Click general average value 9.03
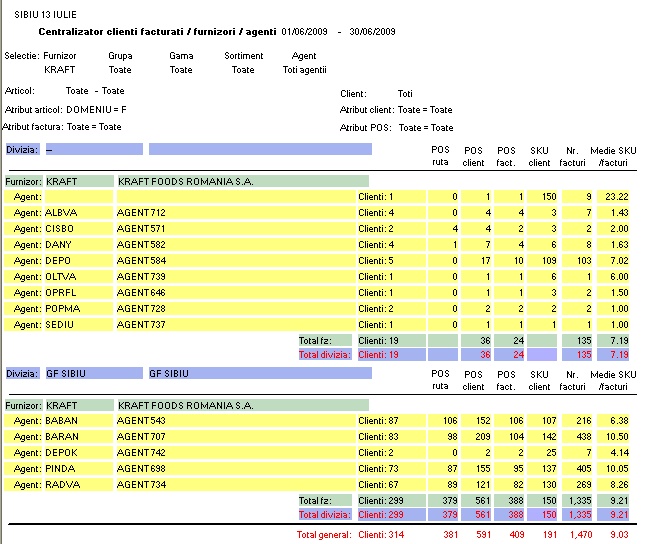The height and width of the screenshot is (544, 646). pyautogui.click(x=619, y=535)
